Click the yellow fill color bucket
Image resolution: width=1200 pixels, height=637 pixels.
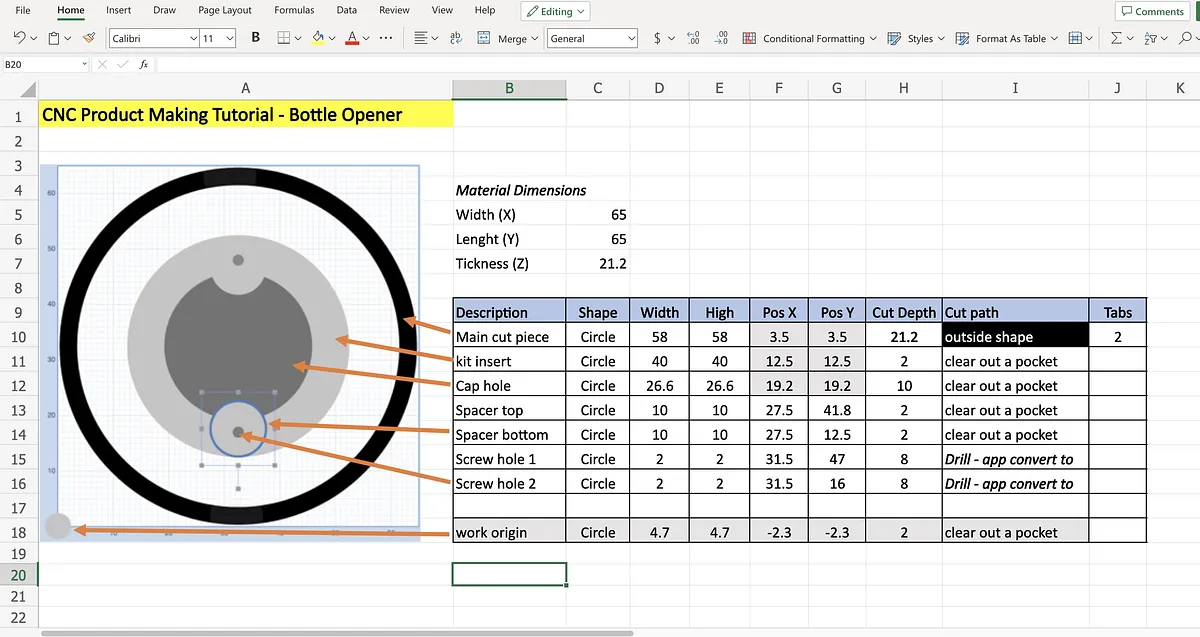click(x=318, y=38)
